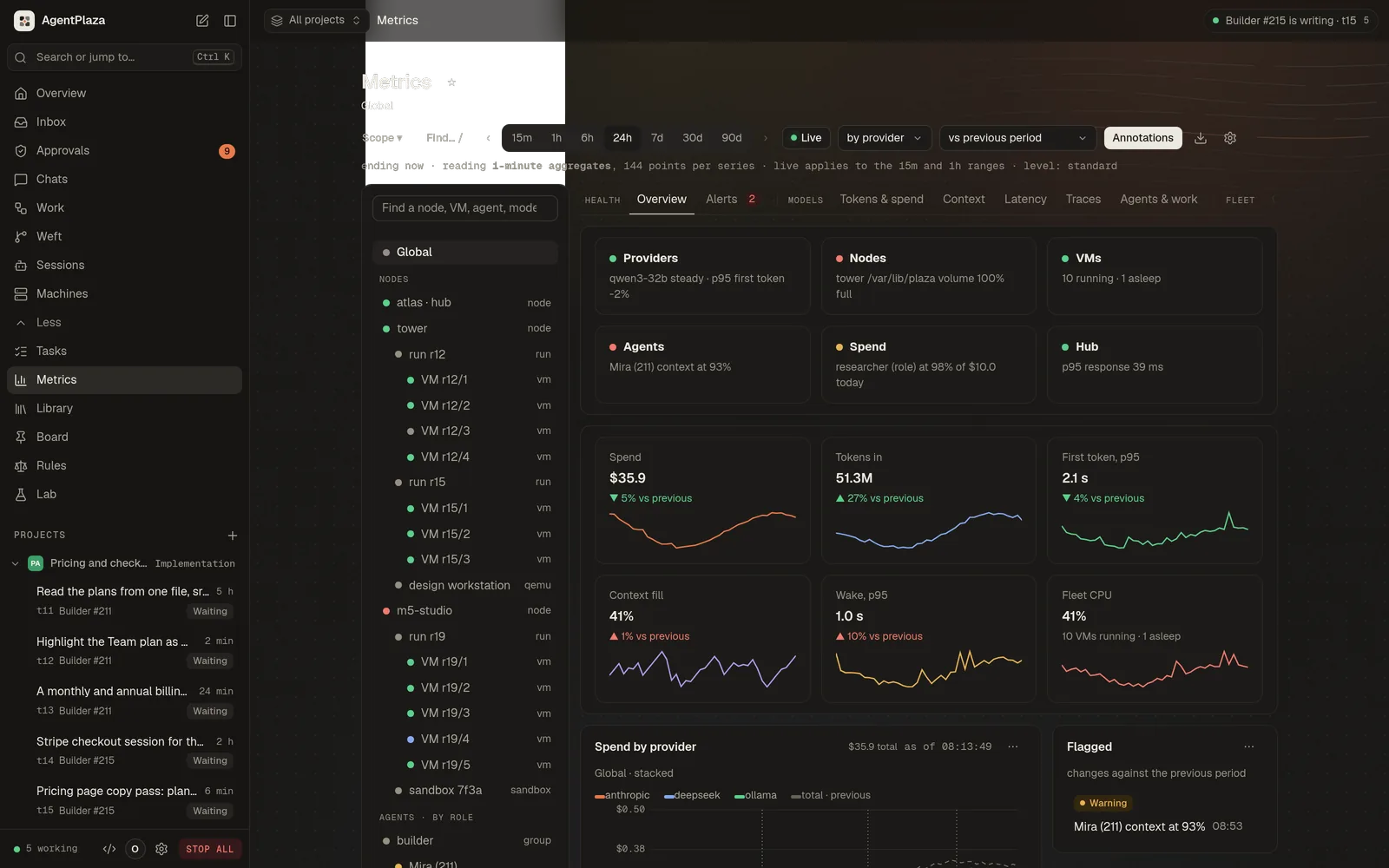Open the Latency tab
The image size is (1389, 868).
click(1025, 199)
